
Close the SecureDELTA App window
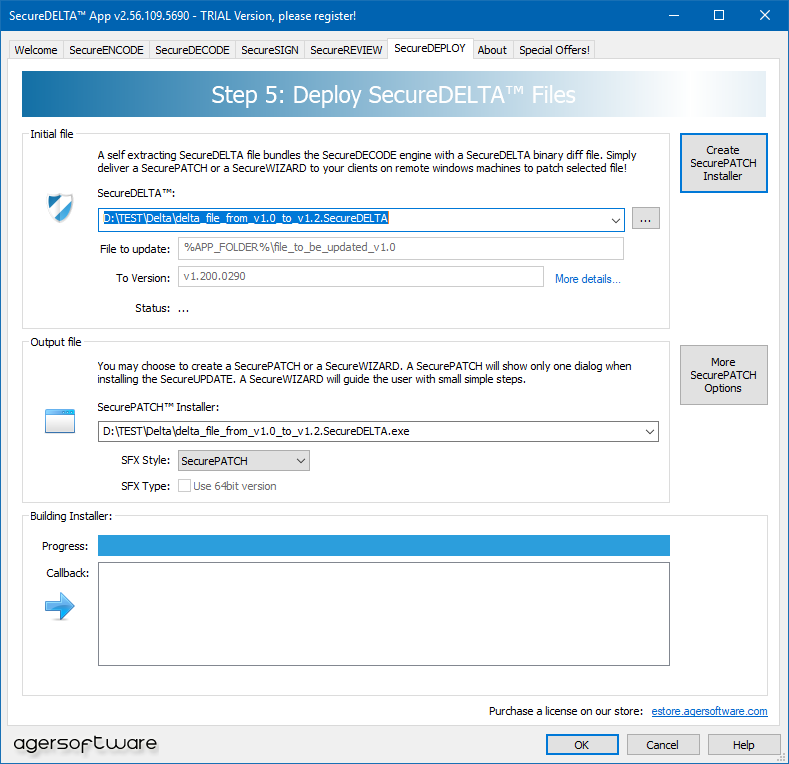765,15
